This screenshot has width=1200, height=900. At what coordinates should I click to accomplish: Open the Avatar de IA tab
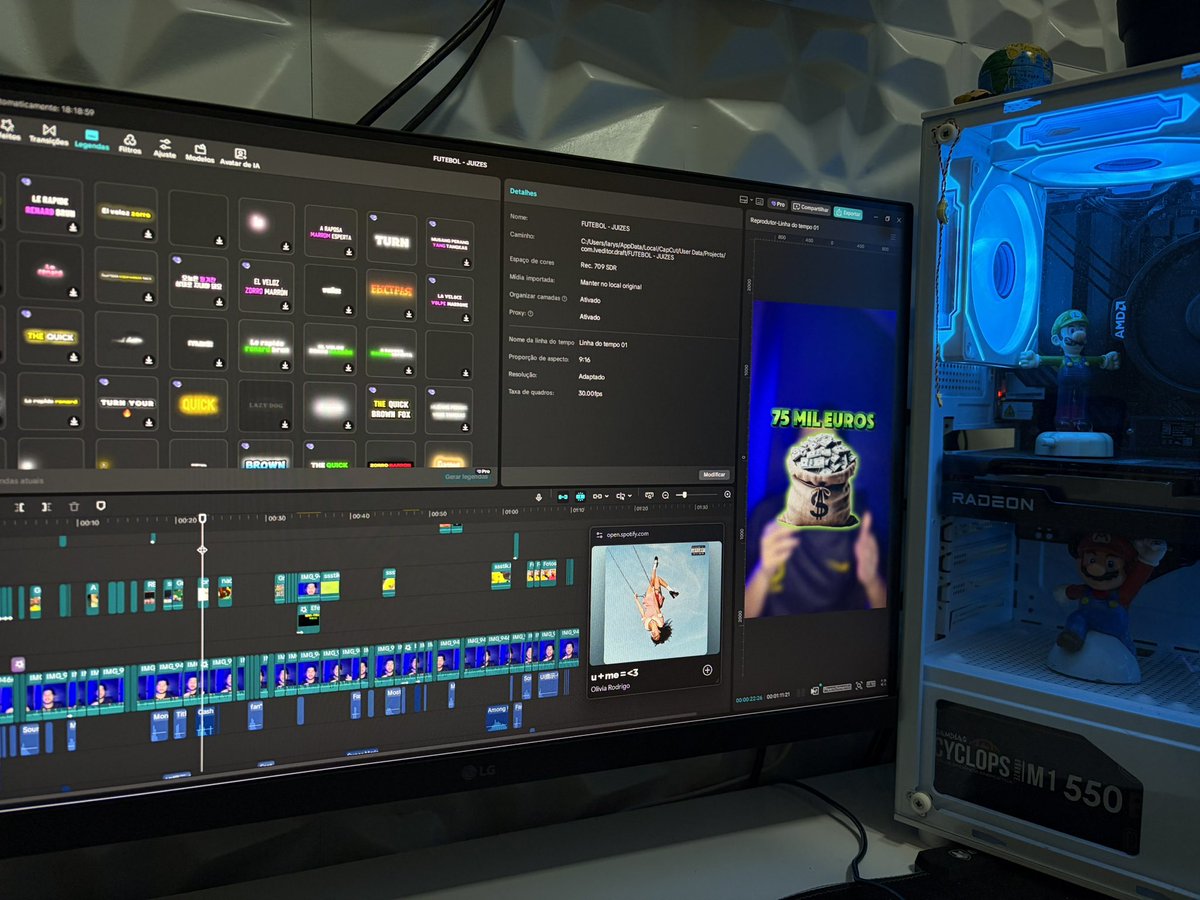[241, 157]
